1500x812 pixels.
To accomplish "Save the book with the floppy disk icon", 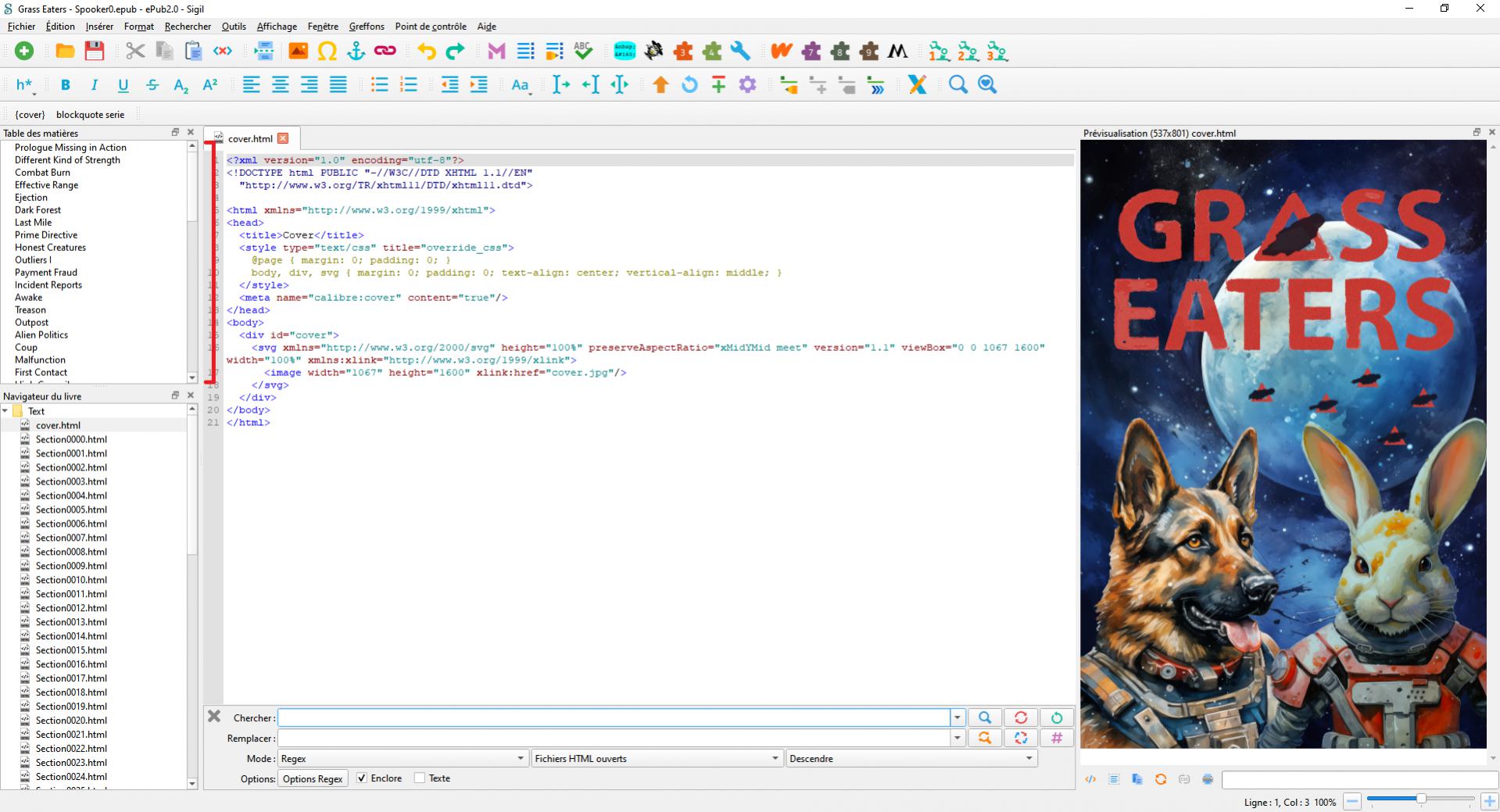I will tap(95, 52).
